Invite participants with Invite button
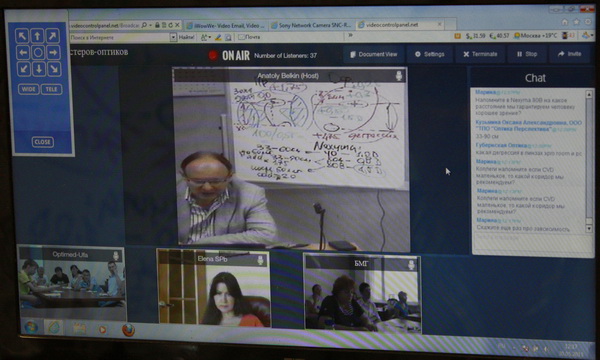 (x=570, y=54)
